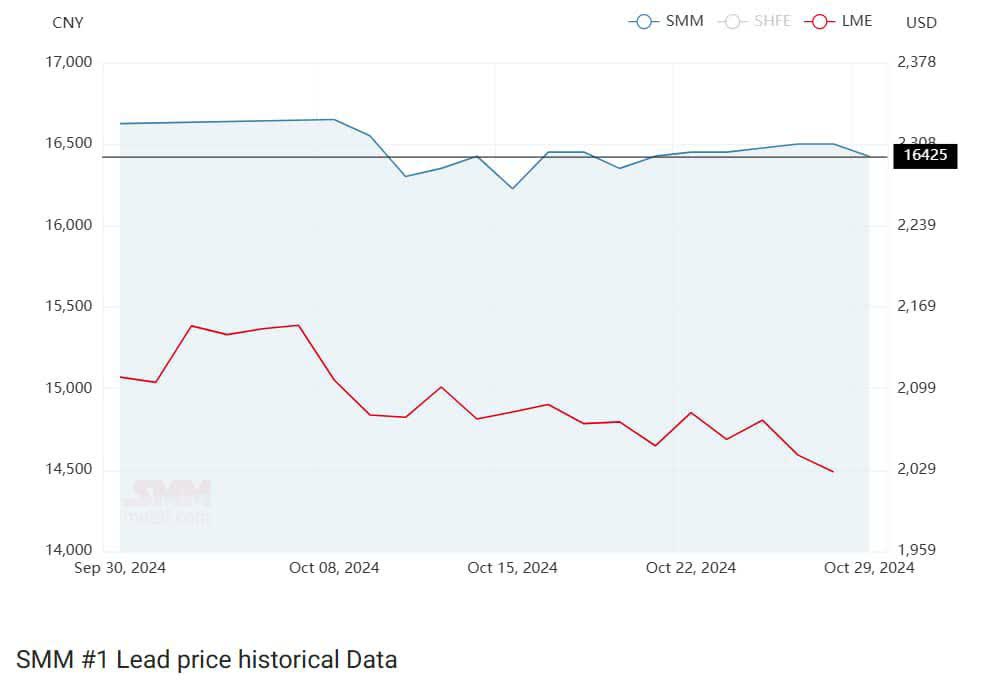Image resolution: width=998 pixels, height=686 pixels.
Task: Select the Oct 08, 2024 date label
Action: [x=334, y=568]
